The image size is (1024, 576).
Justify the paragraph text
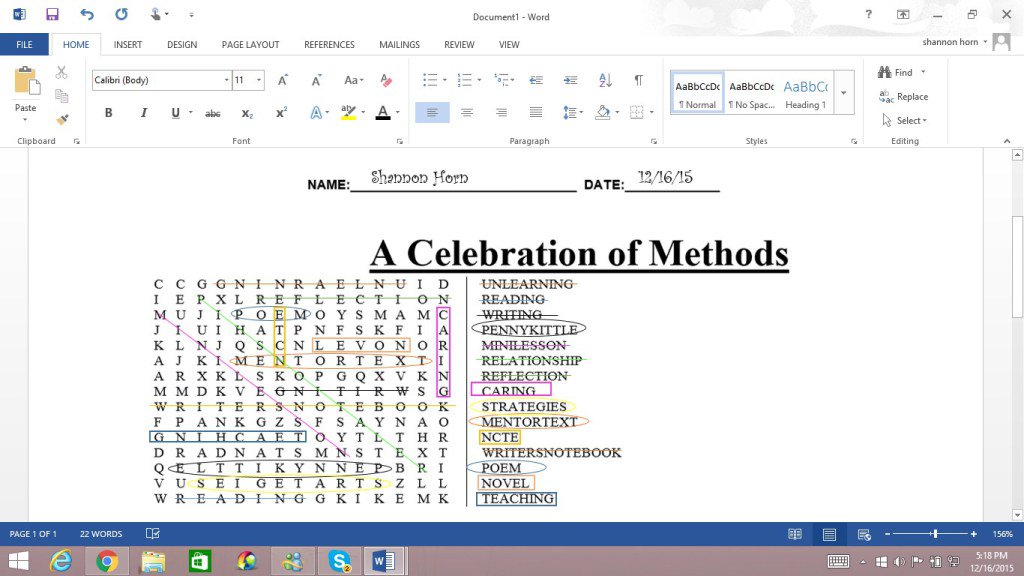tap(536, 112)
